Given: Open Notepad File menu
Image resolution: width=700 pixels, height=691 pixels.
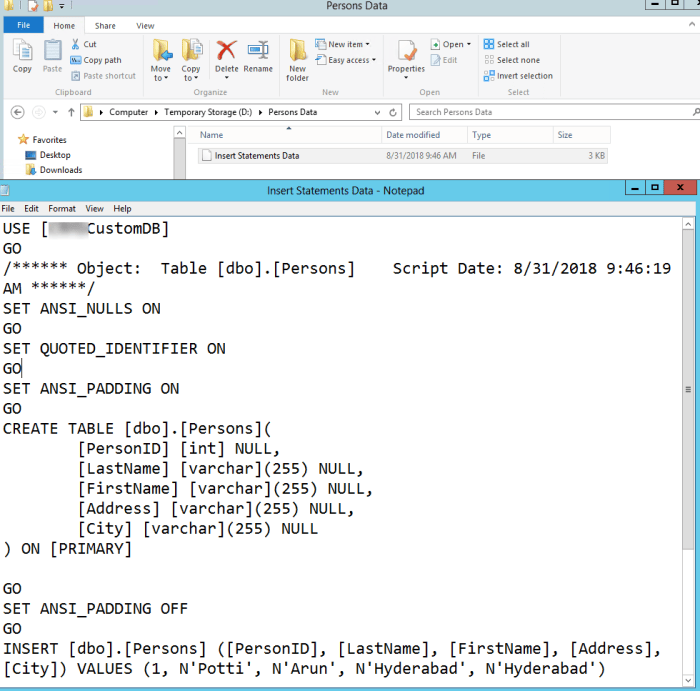Looking at the screenshot, I should click(8, 208).
